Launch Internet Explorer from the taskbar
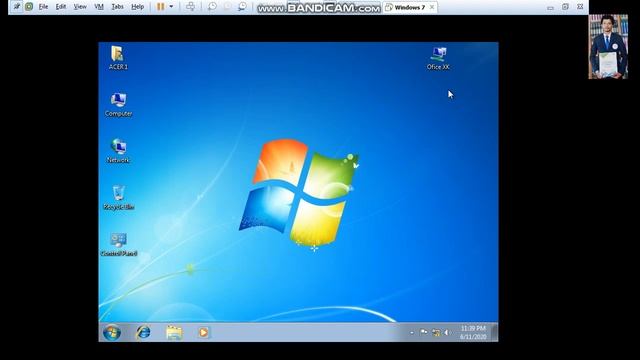This screenshot has height=360, width=640. (143, 333)
